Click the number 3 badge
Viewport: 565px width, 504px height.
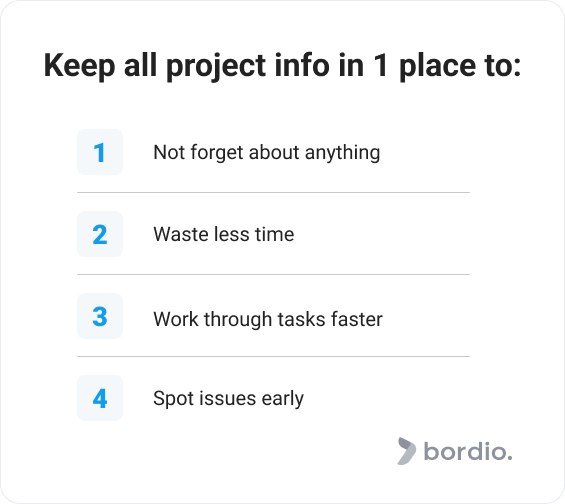100,316
